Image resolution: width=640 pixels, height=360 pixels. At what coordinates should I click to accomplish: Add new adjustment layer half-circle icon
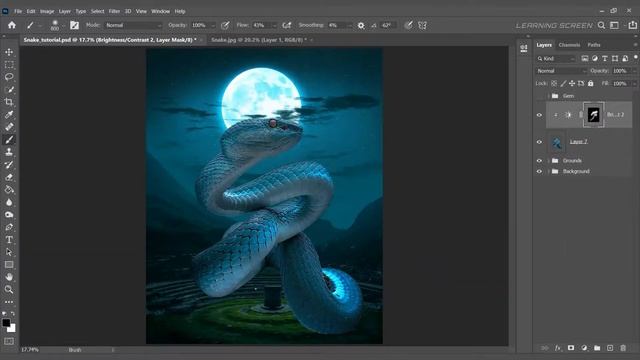click(584, 348)
